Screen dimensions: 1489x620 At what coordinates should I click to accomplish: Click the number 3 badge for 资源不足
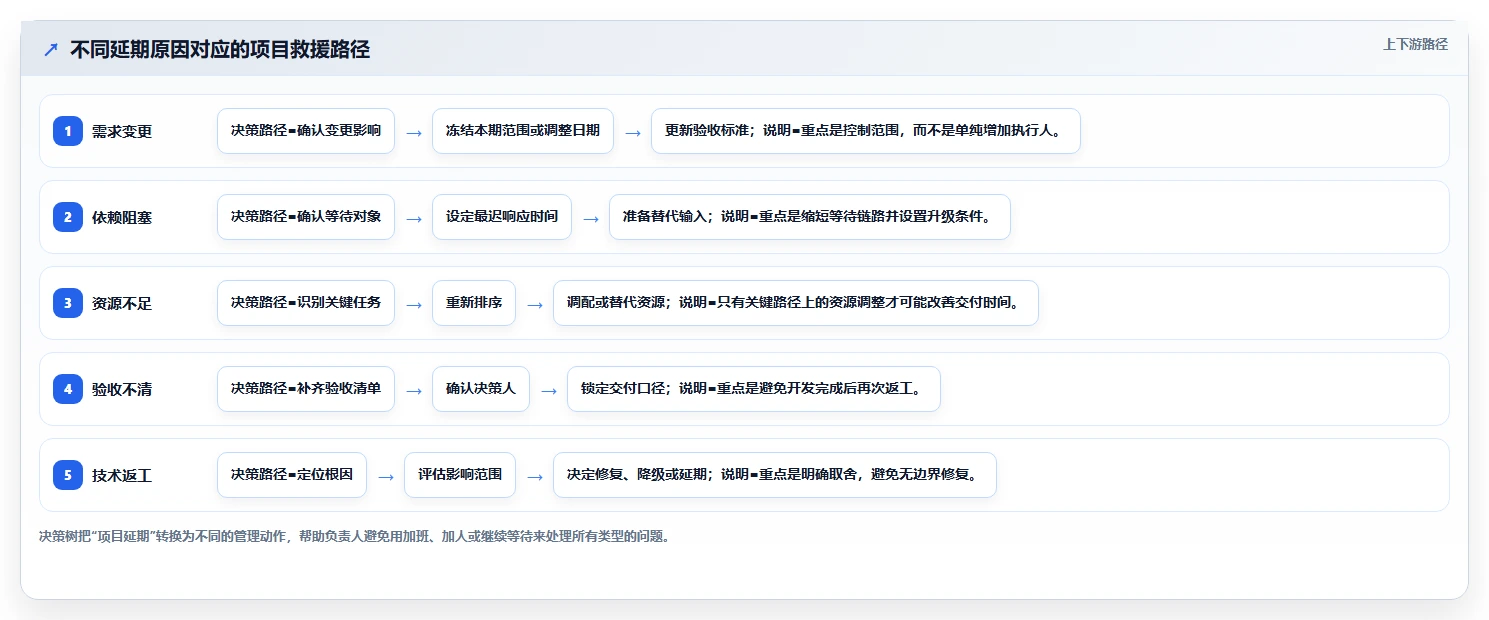tap(68, 303)
